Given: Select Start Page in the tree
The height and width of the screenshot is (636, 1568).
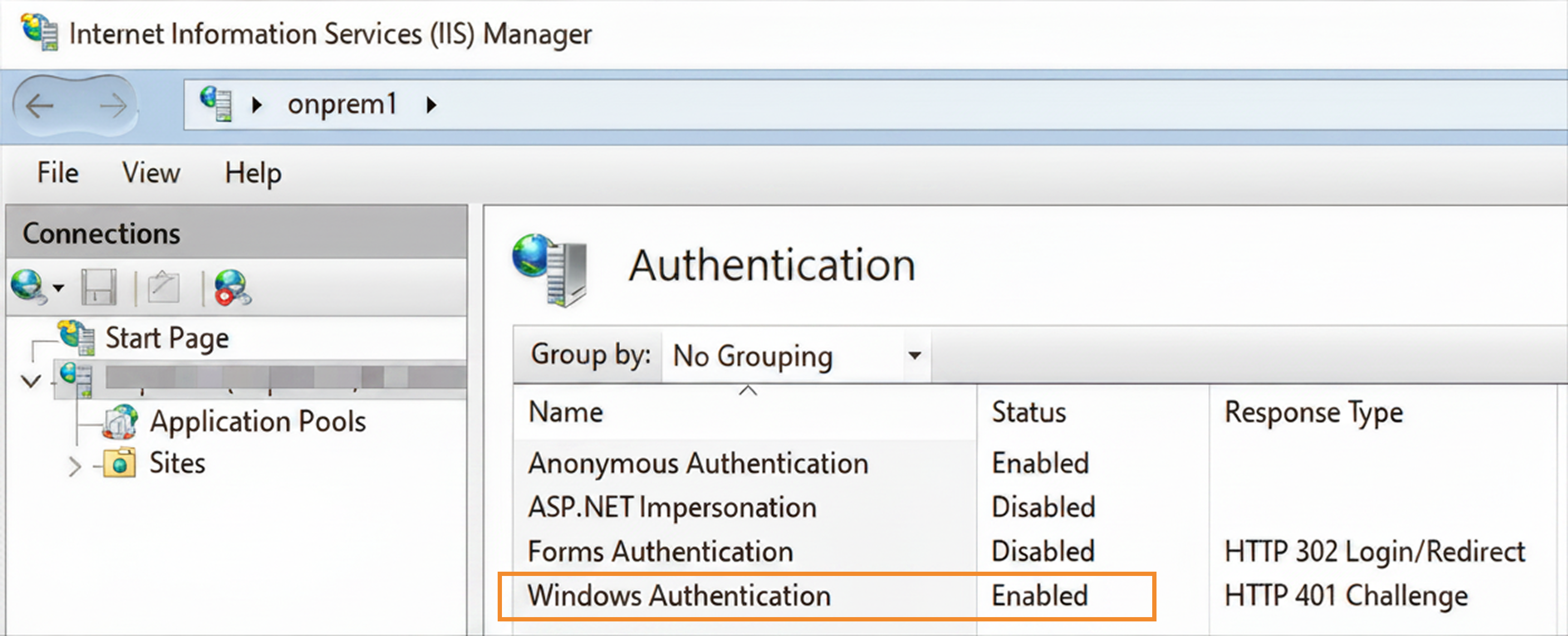Looking at the screenshot, I should [167, 338].
